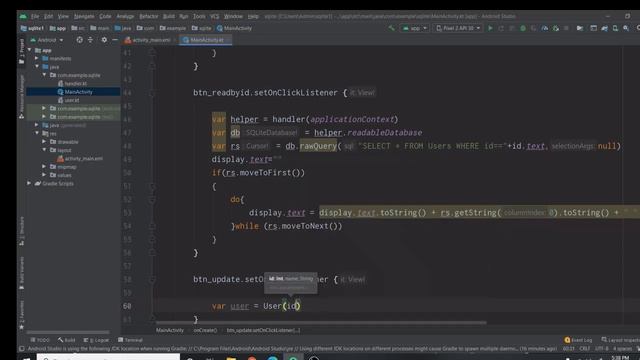
Task: Click fold marker on line 58 gutter
Action: coord(152,280)
